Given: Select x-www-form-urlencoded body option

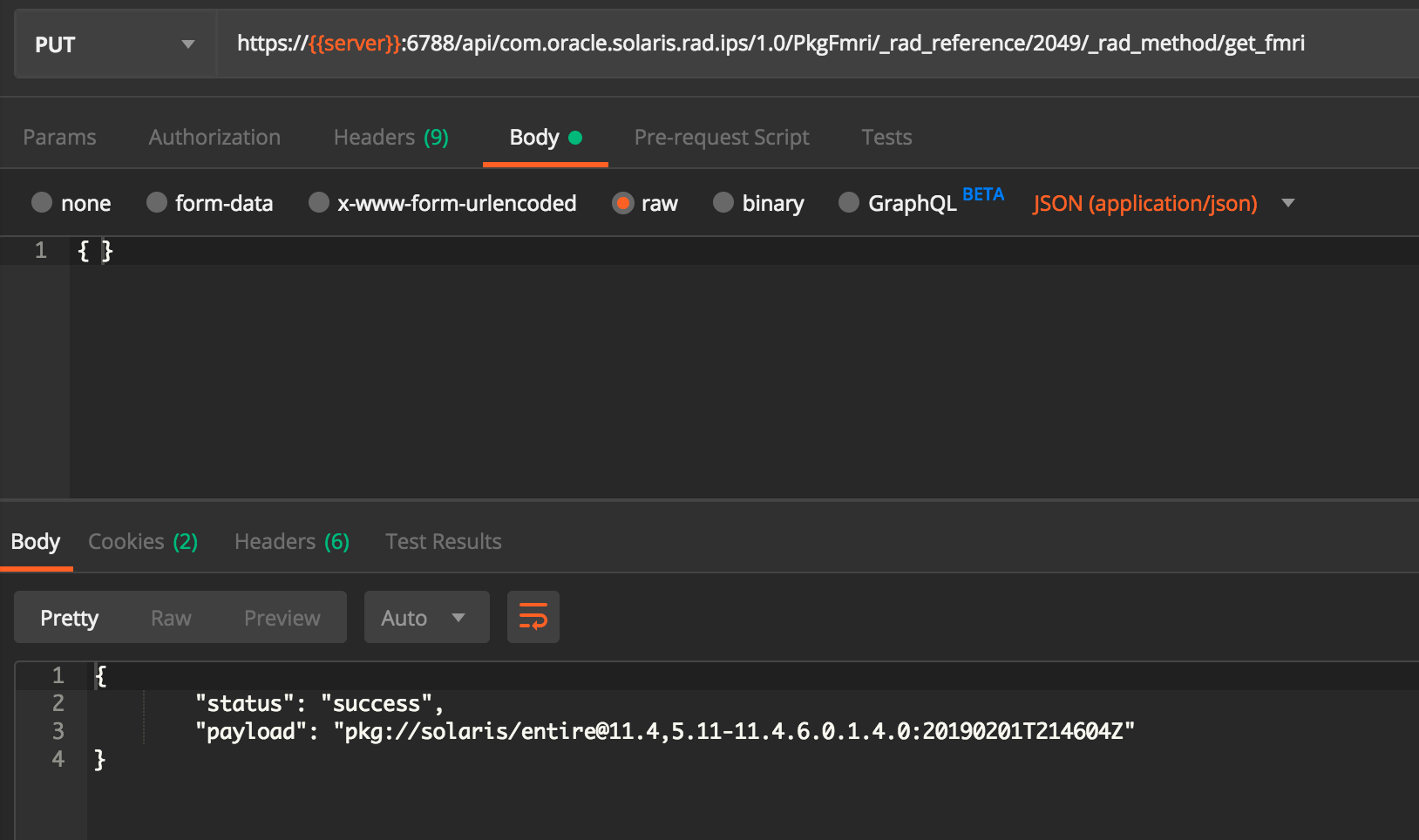Looking at the screenshot, I should click(x=319, y=203).
